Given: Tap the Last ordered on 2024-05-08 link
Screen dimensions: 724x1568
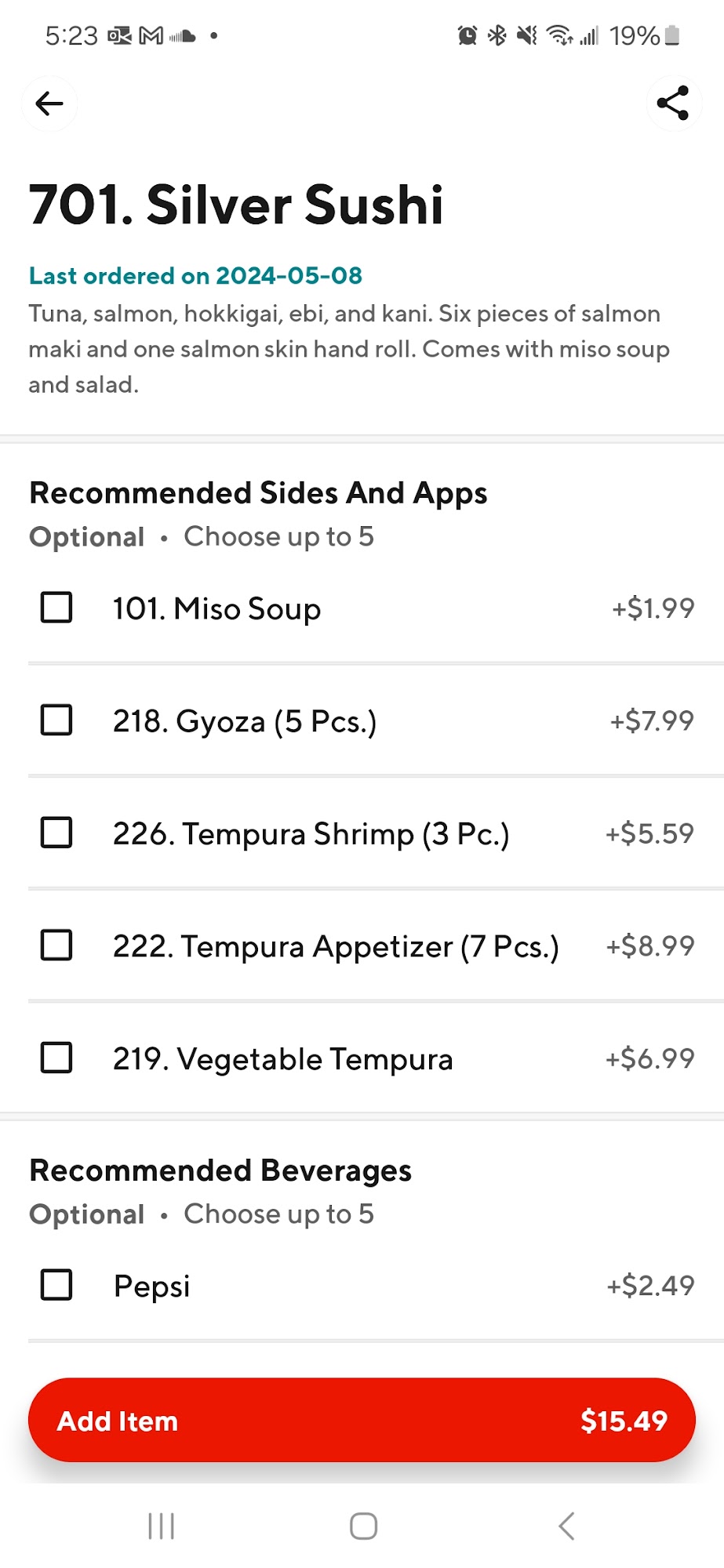Looking at the screenshot, I should 195,276.
